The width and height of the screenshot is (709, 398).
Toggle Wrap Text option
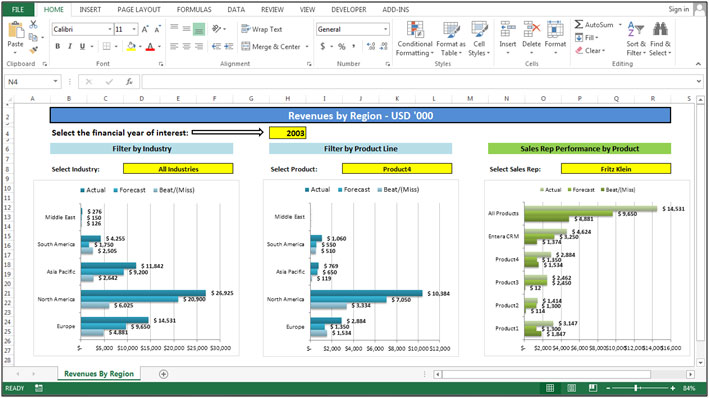pos(262,29)
